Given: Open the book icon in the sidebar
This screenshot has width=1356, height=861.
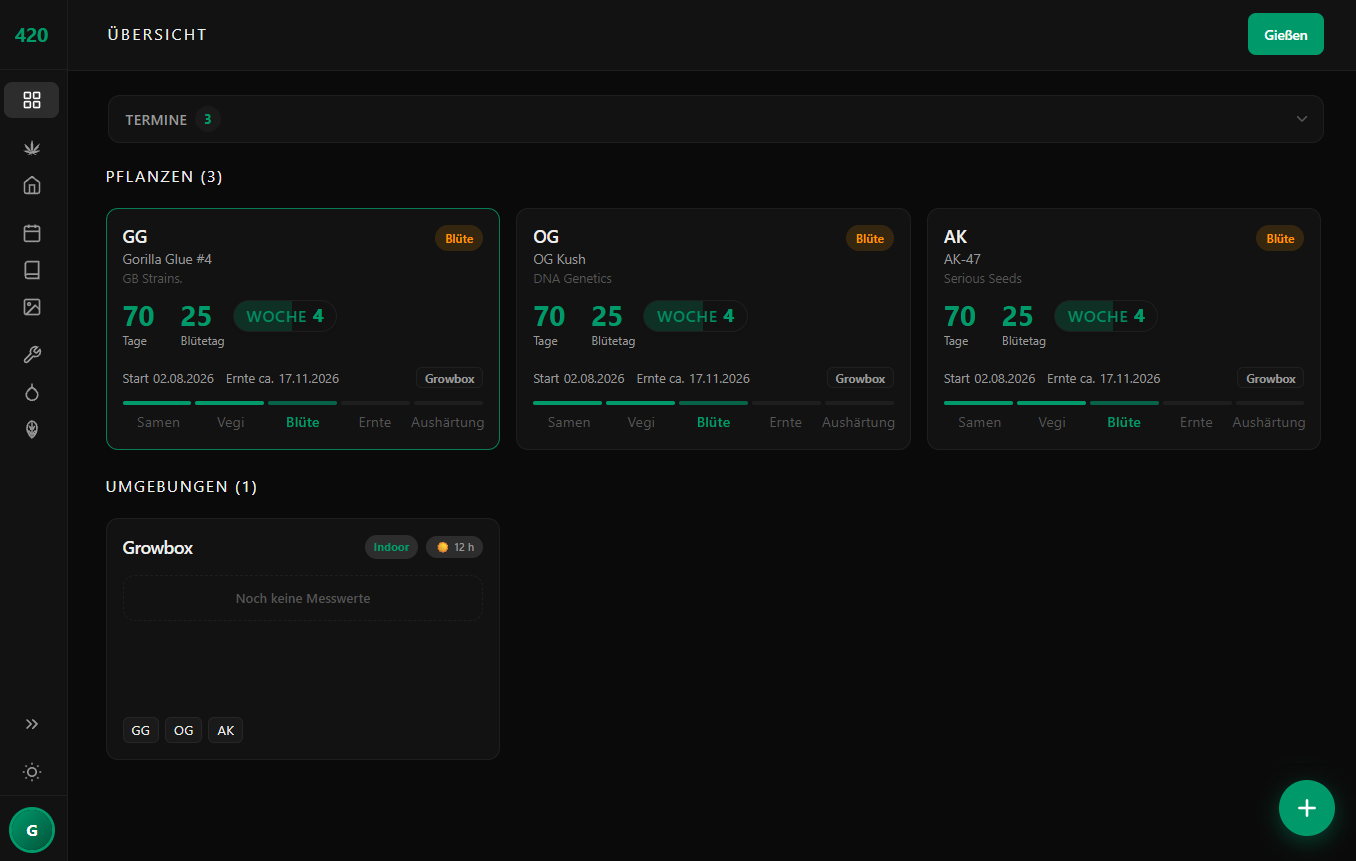Looking at the screenshot, I should click(32, 270).
